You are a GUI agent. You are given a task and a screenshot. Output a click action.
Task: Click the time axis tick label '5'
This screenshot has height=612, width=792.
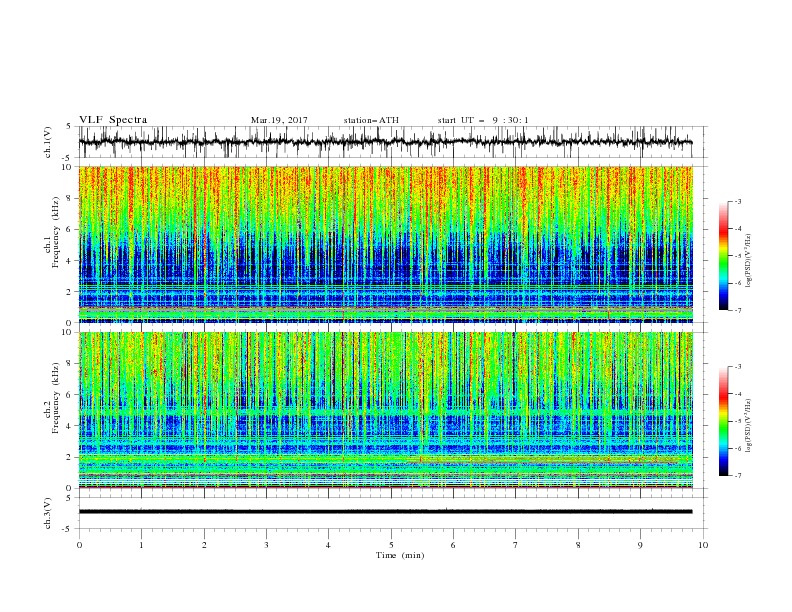pos(391,545)
